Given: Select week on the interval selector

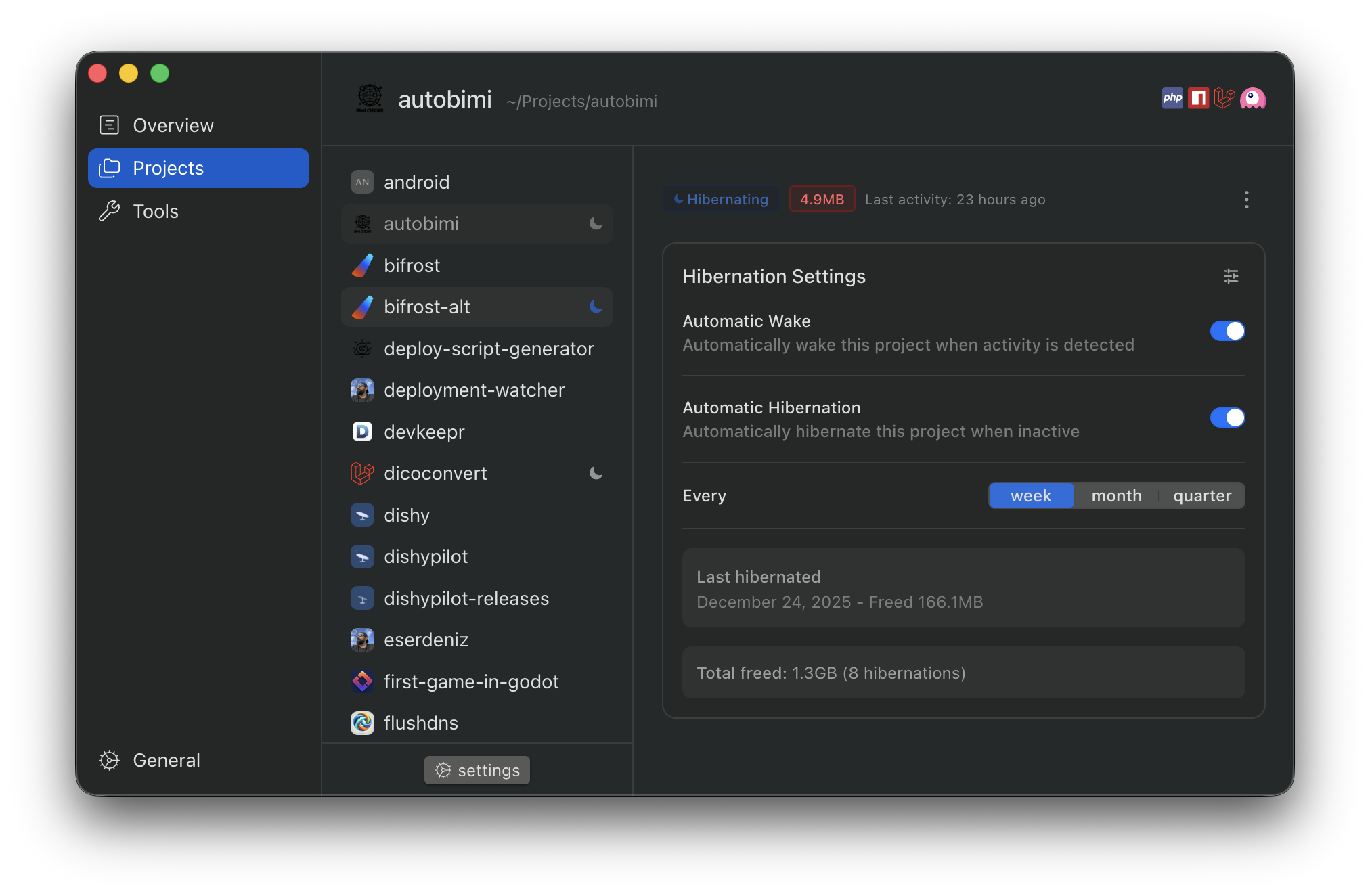Looking at the screenshot, I should [x=1031, y=495].
